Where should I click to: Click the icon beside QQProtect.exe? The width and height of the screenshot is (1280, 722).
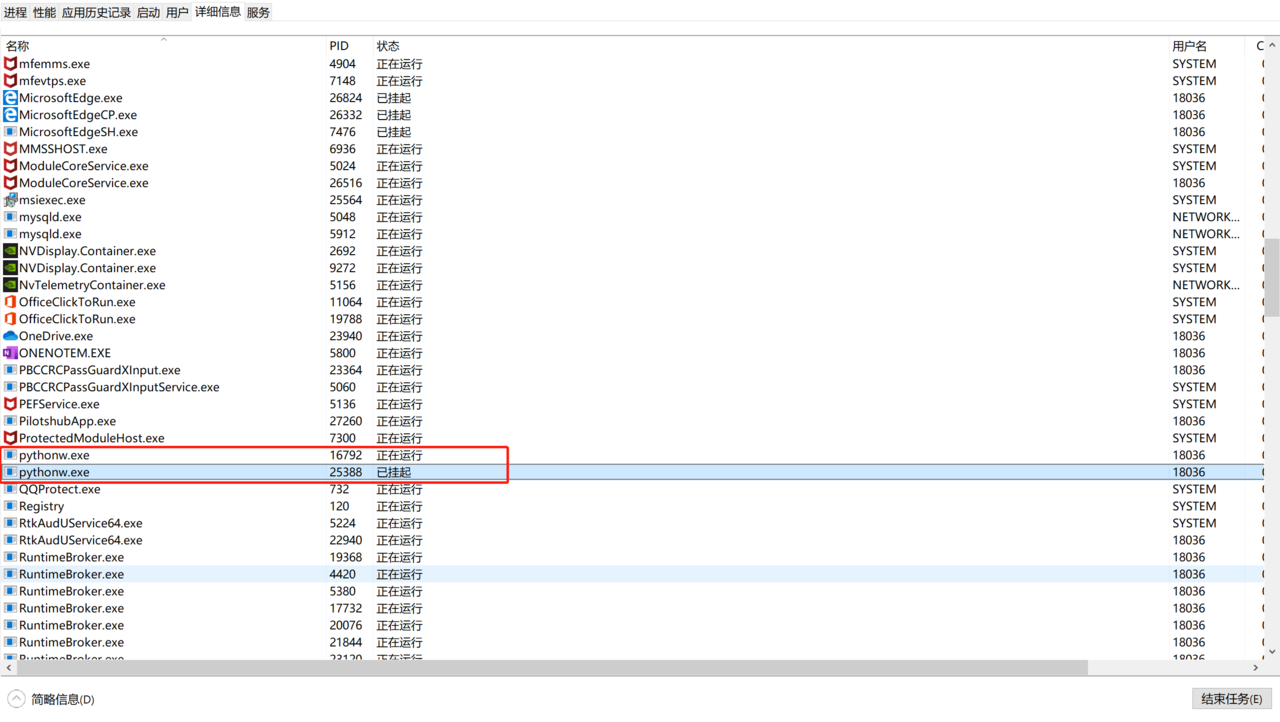tap(10, 489)
